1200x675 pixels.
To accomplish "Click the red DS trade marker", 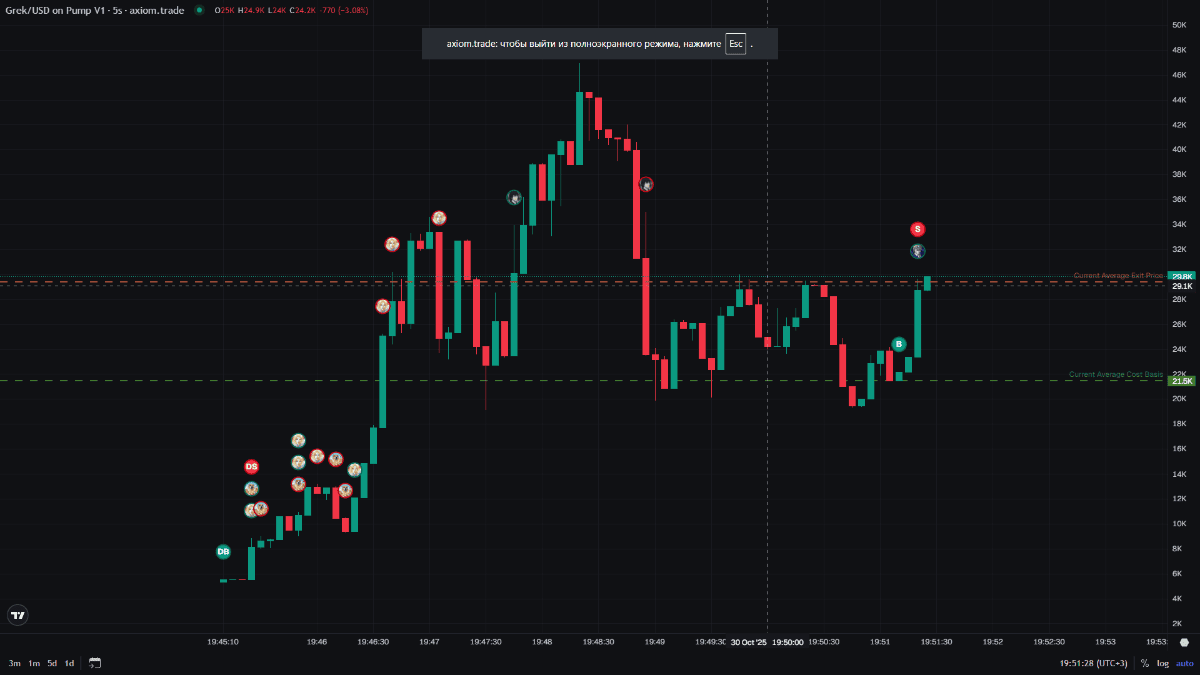I will click(251, 466).
